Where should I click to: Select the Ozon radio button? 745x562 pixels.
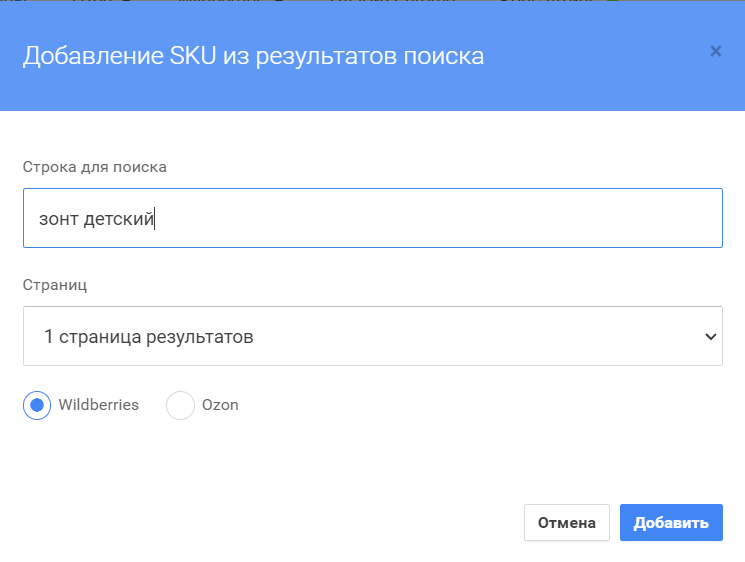click(180, 405)
